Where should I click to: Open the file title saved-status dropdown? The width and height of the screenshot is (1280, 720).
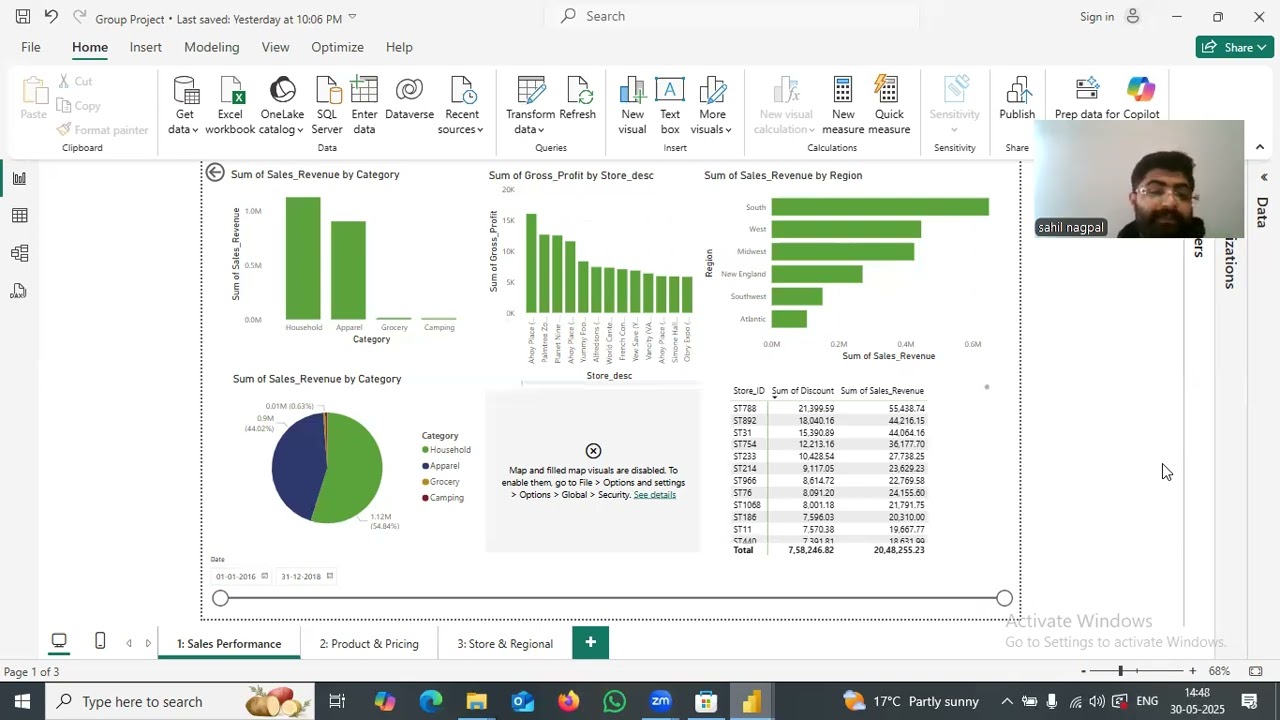[x=352, y=17]
